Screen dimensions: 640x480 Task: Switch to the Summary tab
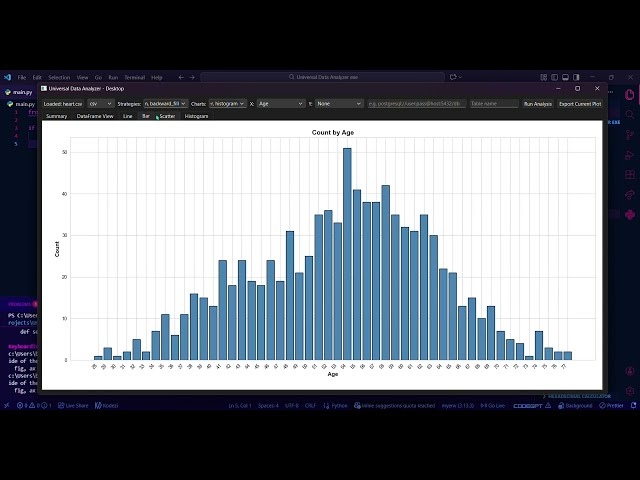[x=56, y=116]
